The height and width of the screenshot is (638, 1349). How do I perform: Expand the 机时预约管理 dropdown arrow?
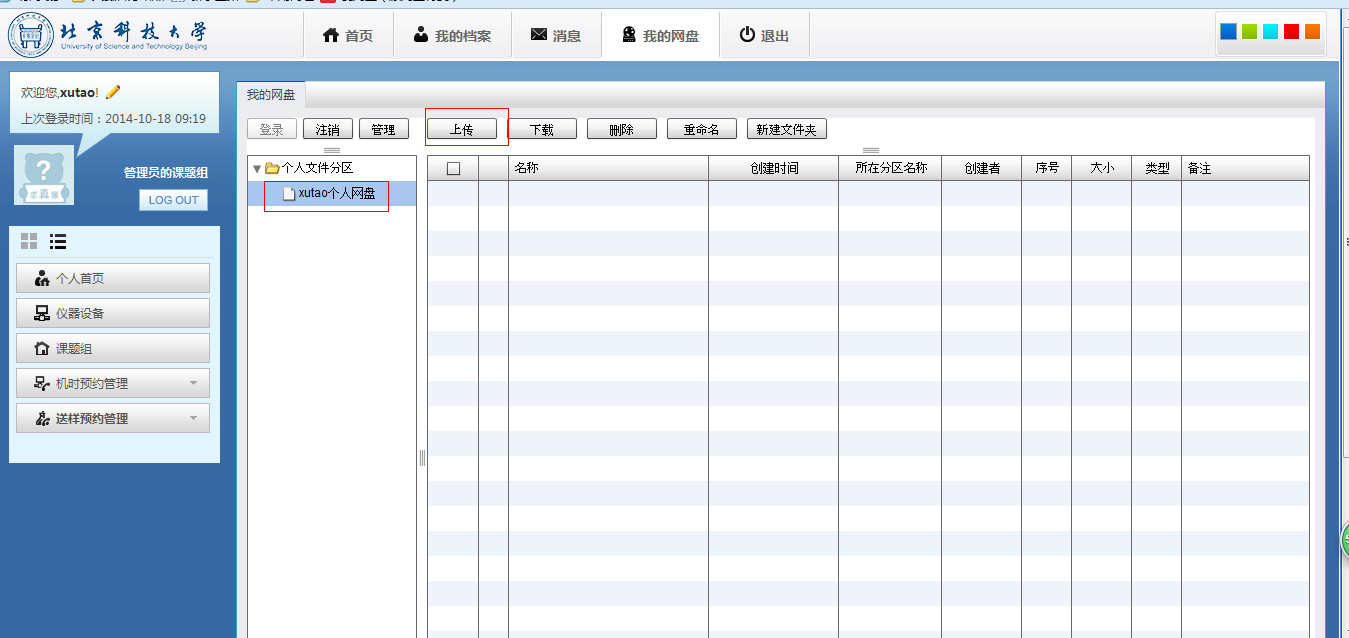pyautogui.click(x=193, y=383)
